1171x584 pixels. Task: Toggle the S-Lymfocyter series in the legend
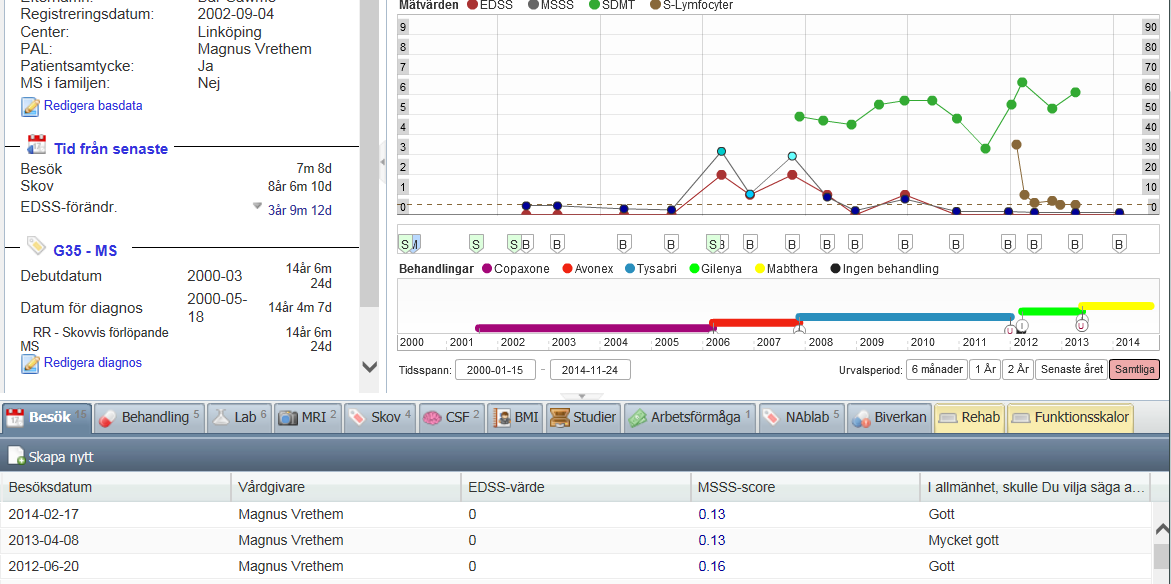click(691, 4)
